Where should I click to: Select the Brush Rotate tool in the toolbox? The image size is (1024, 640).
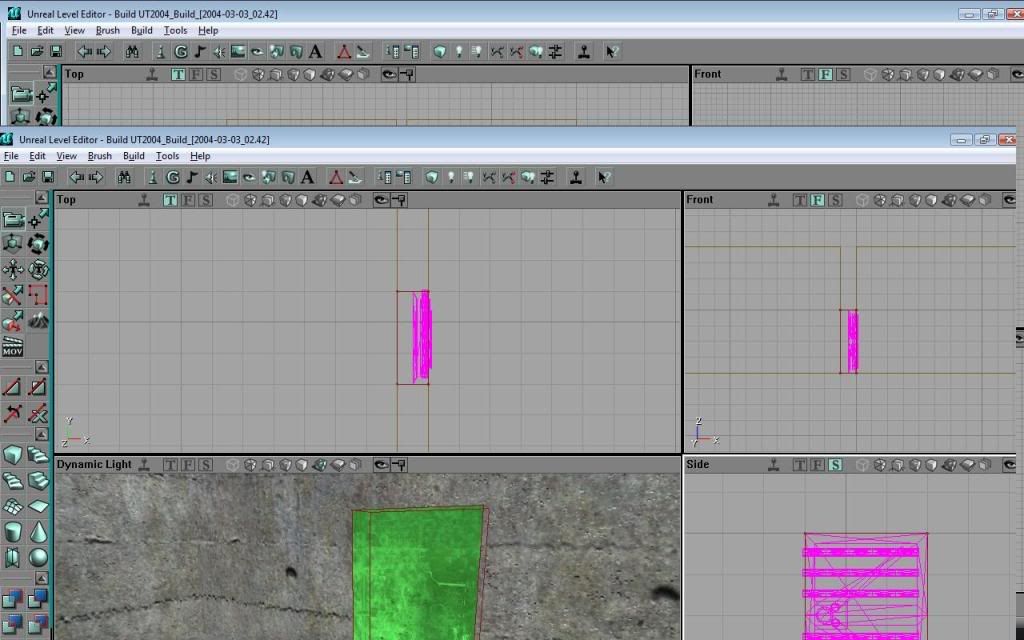tap(38, 243)
